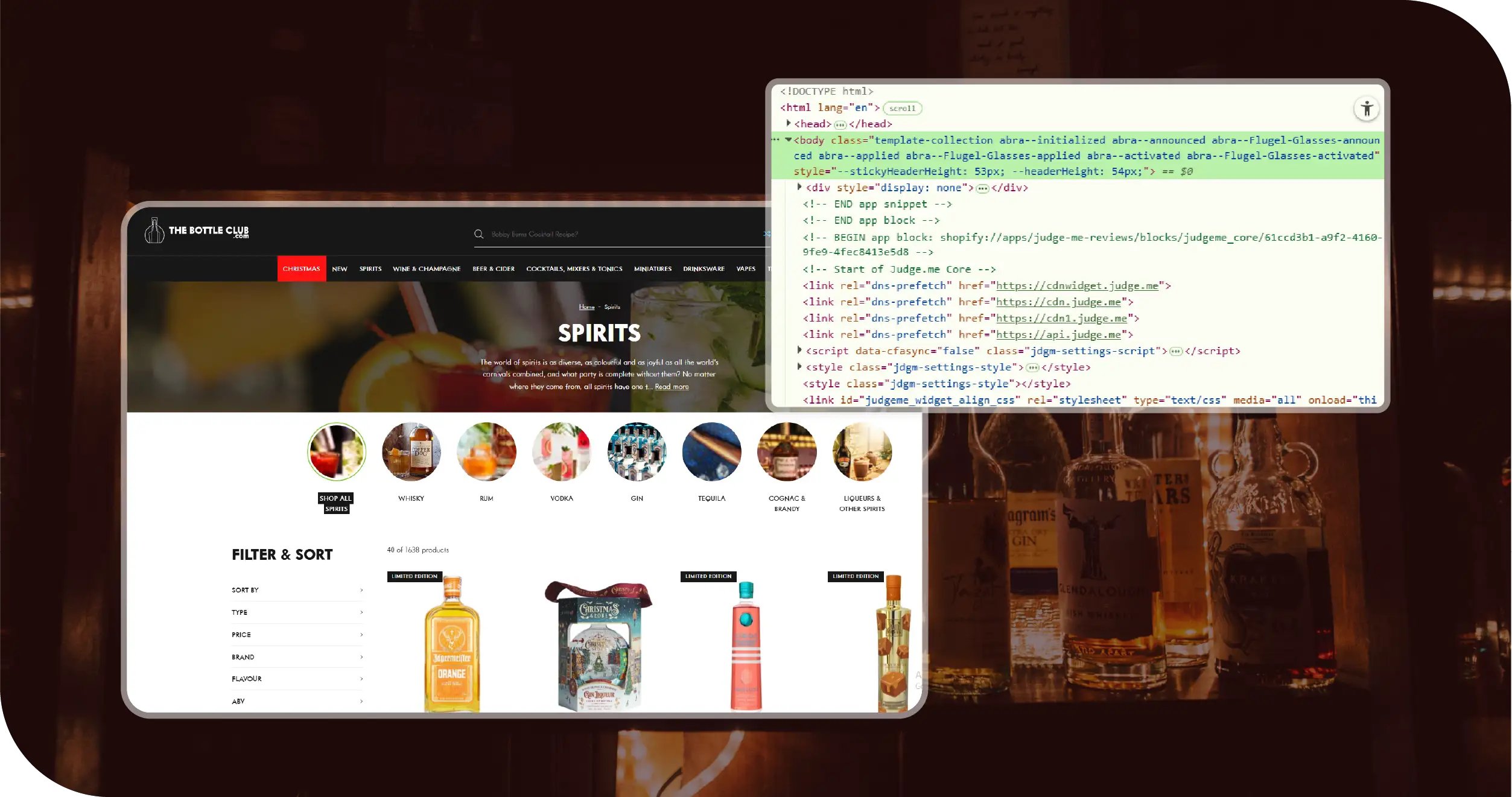1512x797 pixels.
Task: Expand the jdgm-settings-script script node
Action: coord(799,350)
